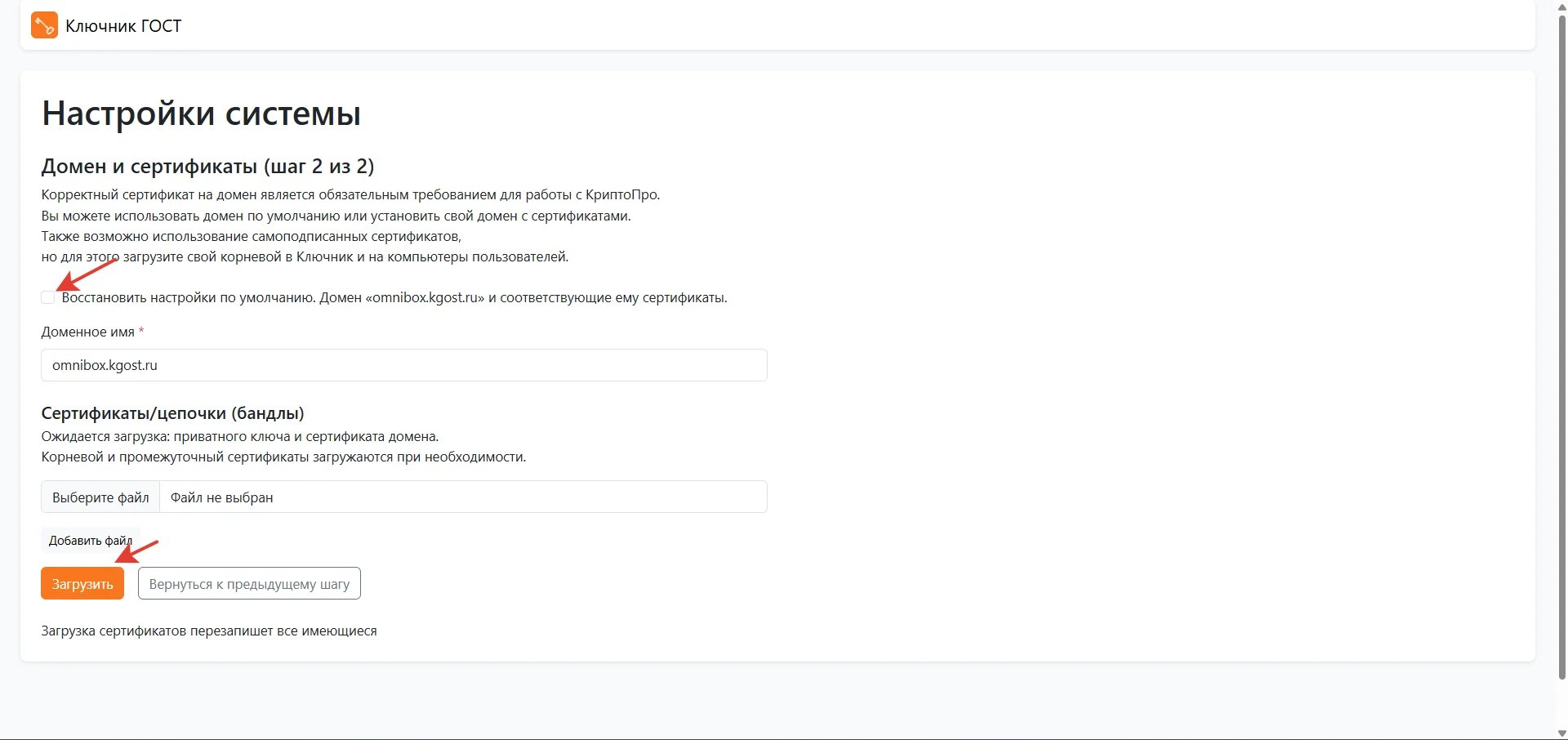Click the 'Домен и сертификаты (шаг 2 из 2)' heading
Image resolution: width=1568 pixels, height=740 pixels.
coord(207,167)
